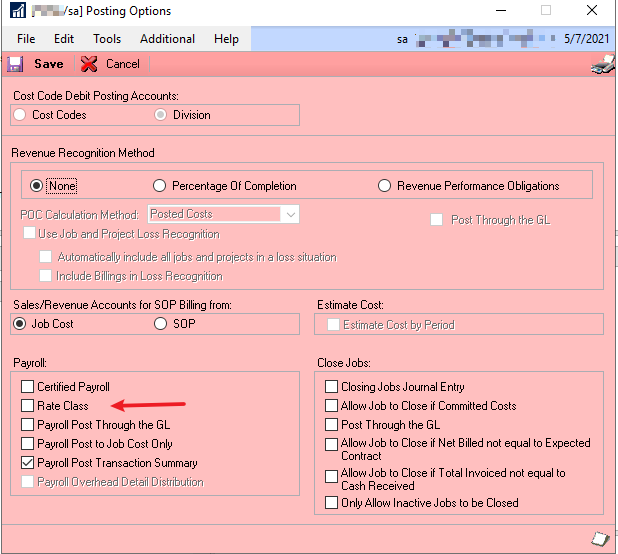This screenshot has width=618, height=554.
Task: Click the application icon in title bar
Action: (14, 11)
